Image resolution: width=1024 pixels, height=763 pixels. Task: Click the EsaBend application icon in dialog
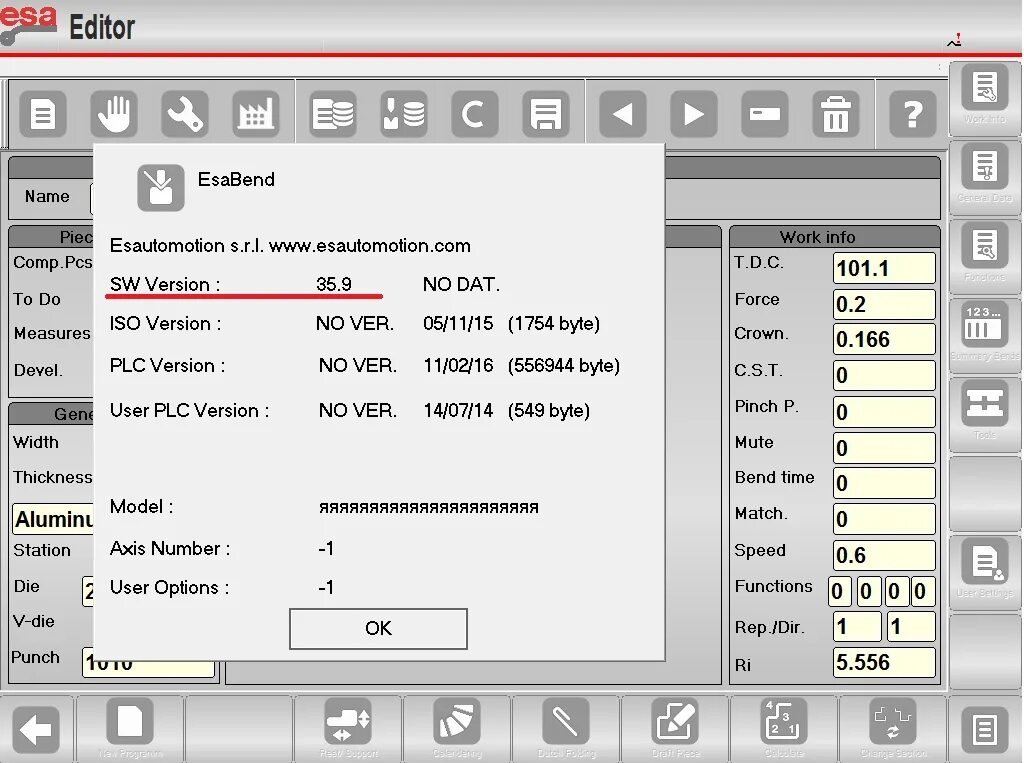click(161, 187)
